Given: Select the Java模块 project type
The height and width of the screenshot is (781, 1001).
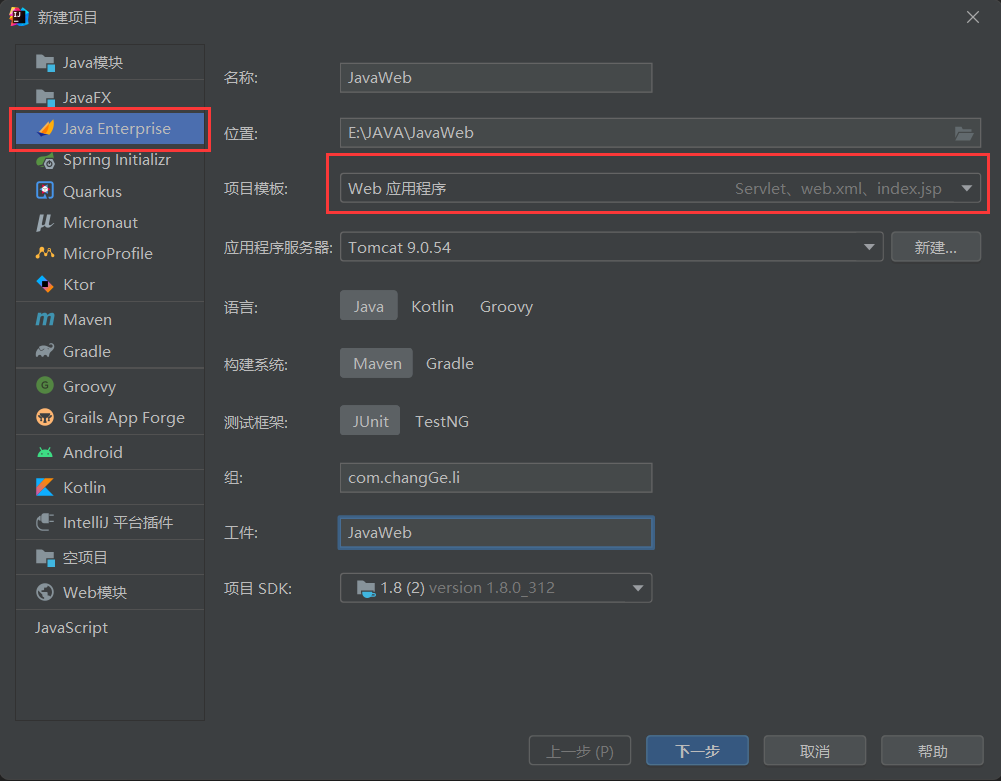Looking at the screenshot, I should [x=110, y=63].
